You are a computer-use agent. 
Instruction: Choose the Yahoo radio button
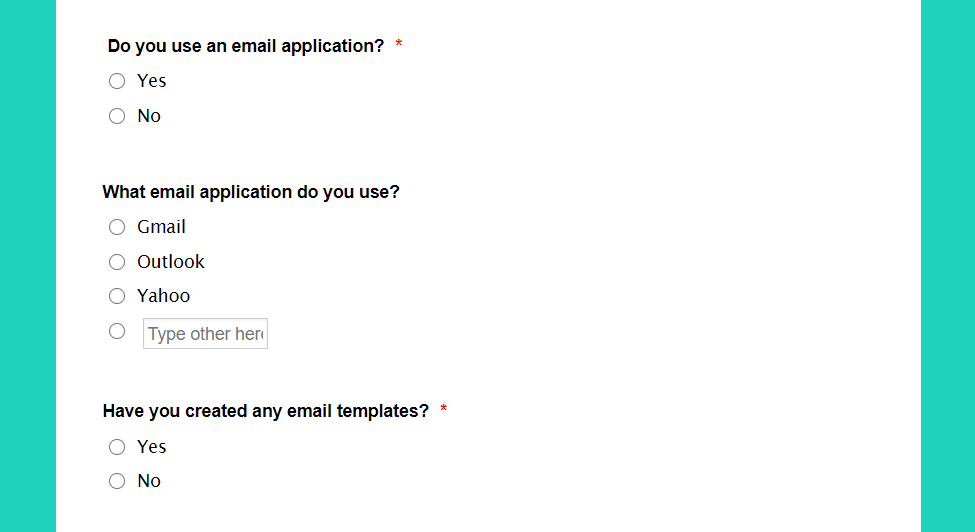(x=117, y=296)
